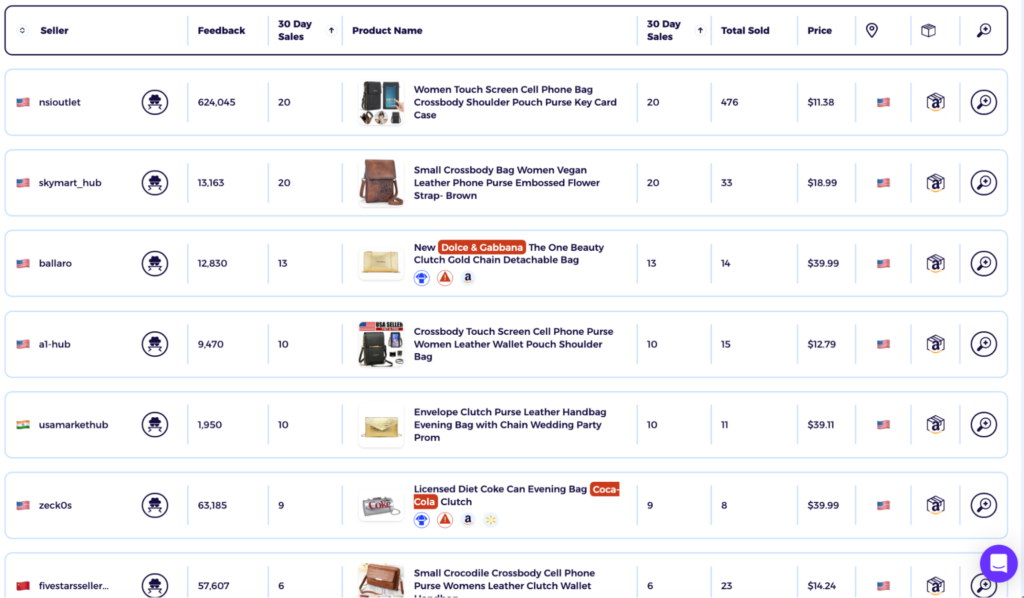Open thumbnail of a1-hub black phone purse
The image size is (1024, 598).
(x=381, y=344)
